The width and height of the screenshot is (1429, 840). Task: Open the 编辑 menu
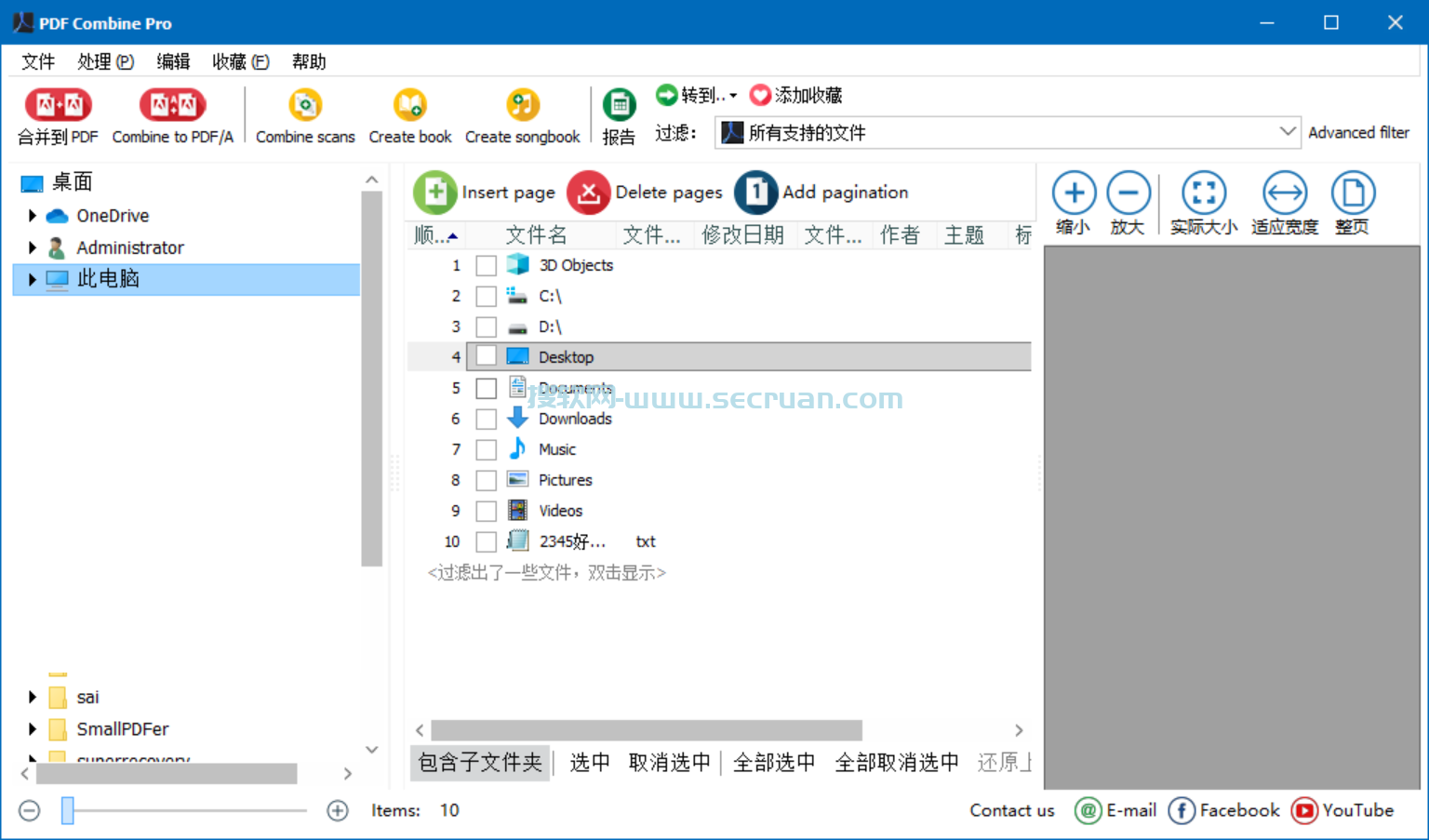(x=173, y=61)
